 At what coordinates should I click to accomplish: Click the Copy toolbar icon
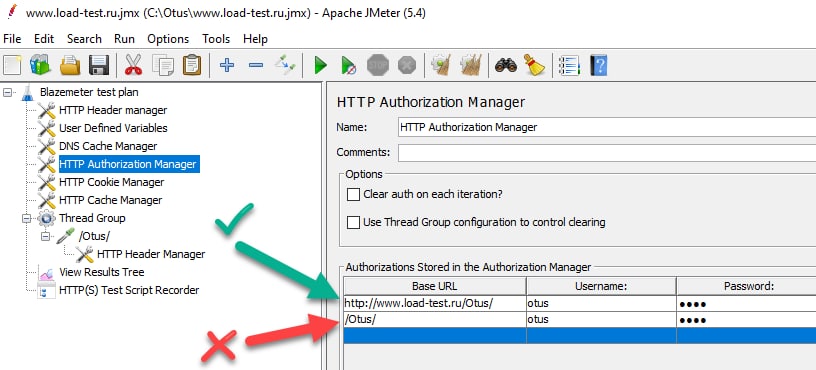pos(163,66)
